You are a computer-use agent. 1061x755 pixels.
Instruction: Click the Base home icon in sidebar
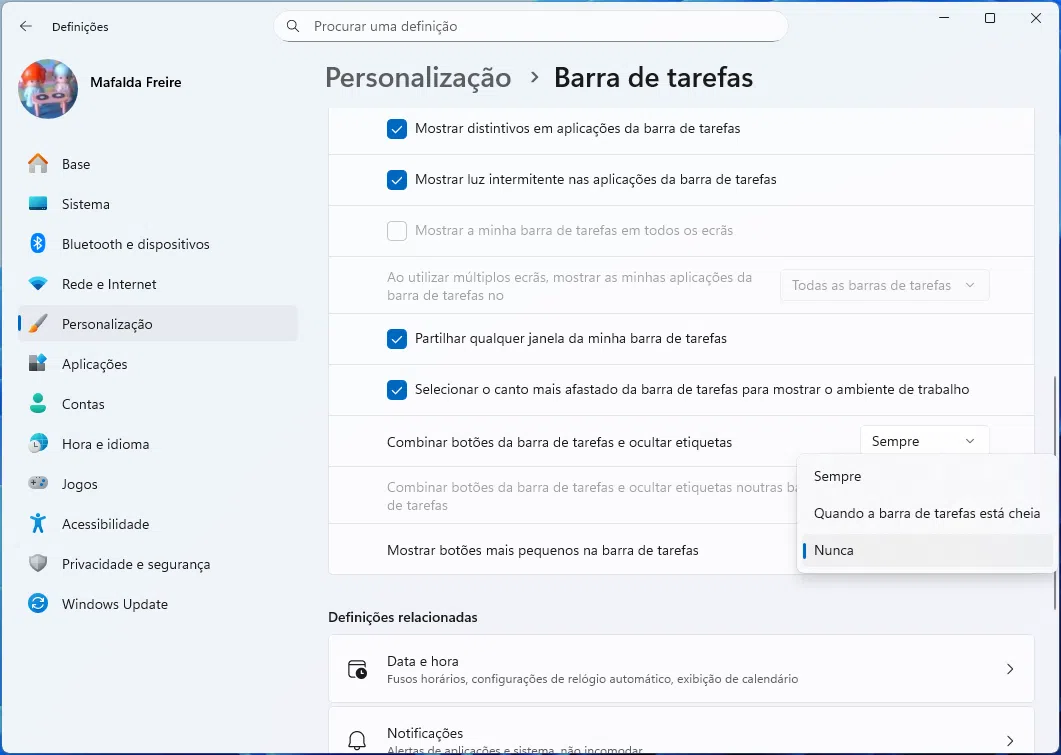click(38, 164)
